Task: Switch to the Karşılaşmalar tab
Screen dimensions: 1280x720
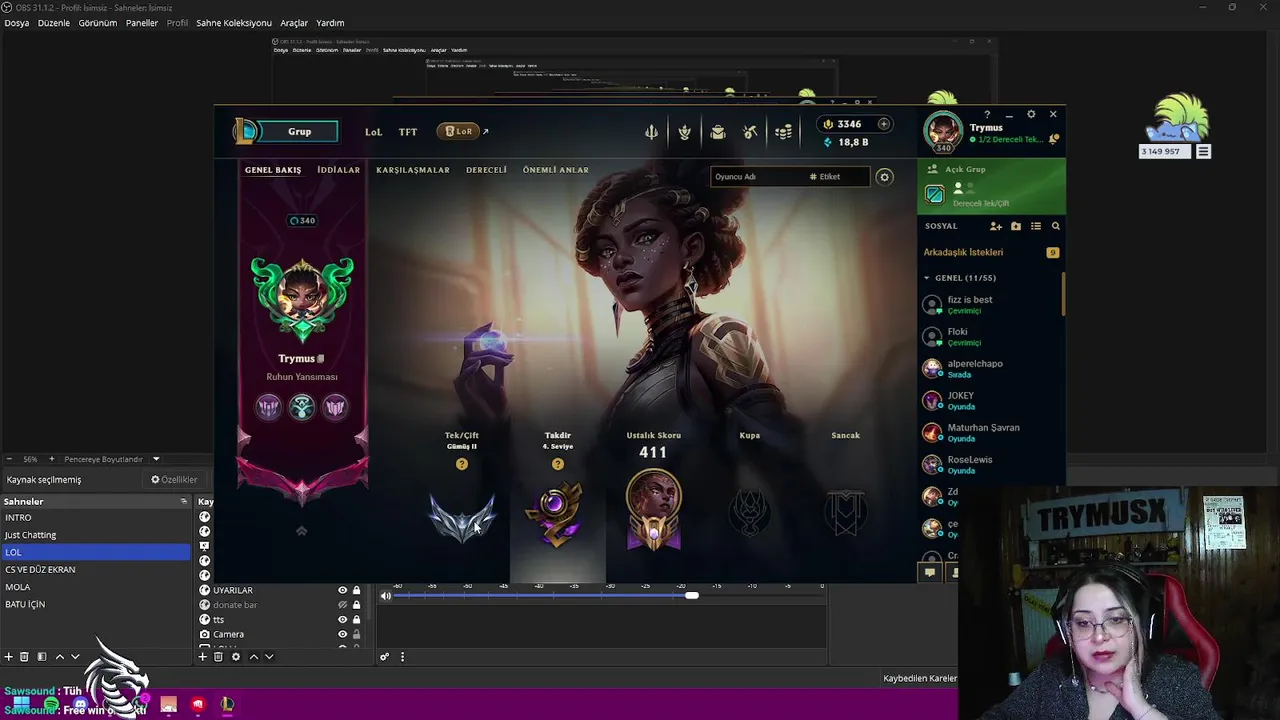Action: click(413, 170)
